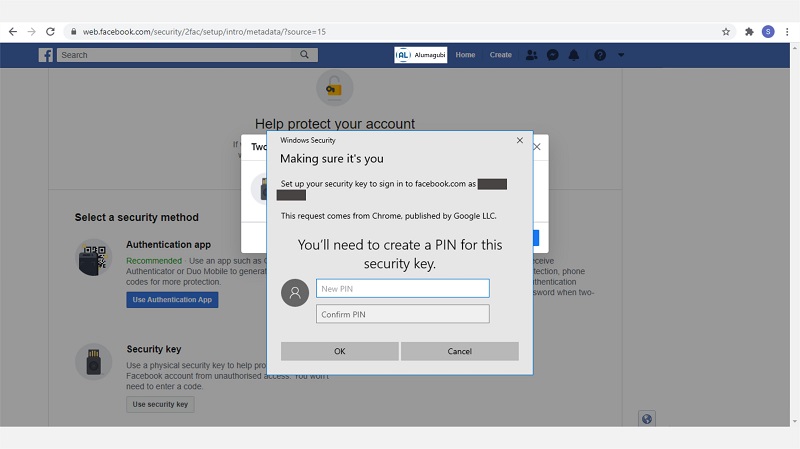Go back using the browser back arrow
Image resolution: width=800 pixels, height=449 pixels.
tap(13, 32)
